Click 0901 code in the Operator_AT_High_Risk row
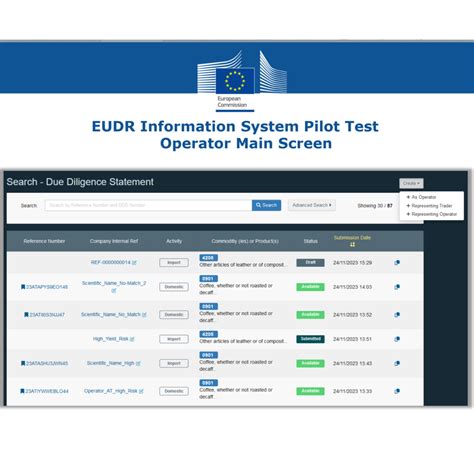 208,383
